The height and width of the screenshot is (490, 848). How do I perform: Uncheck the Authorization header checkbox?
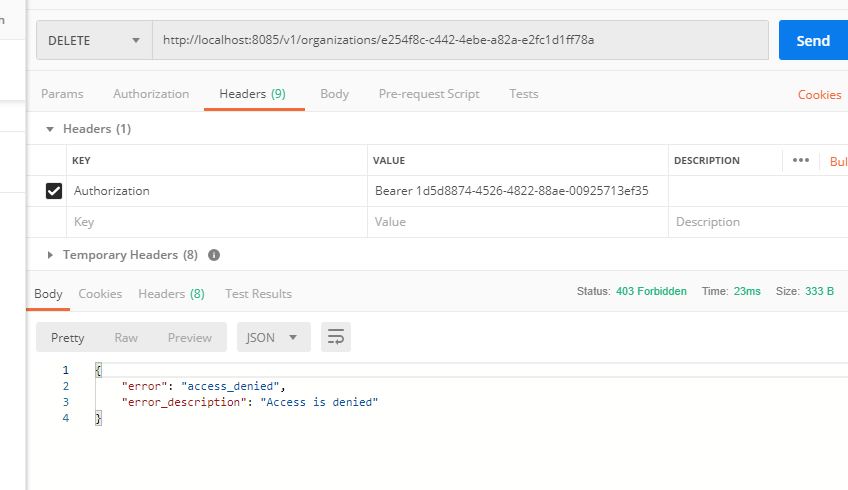tap(54, 191)
